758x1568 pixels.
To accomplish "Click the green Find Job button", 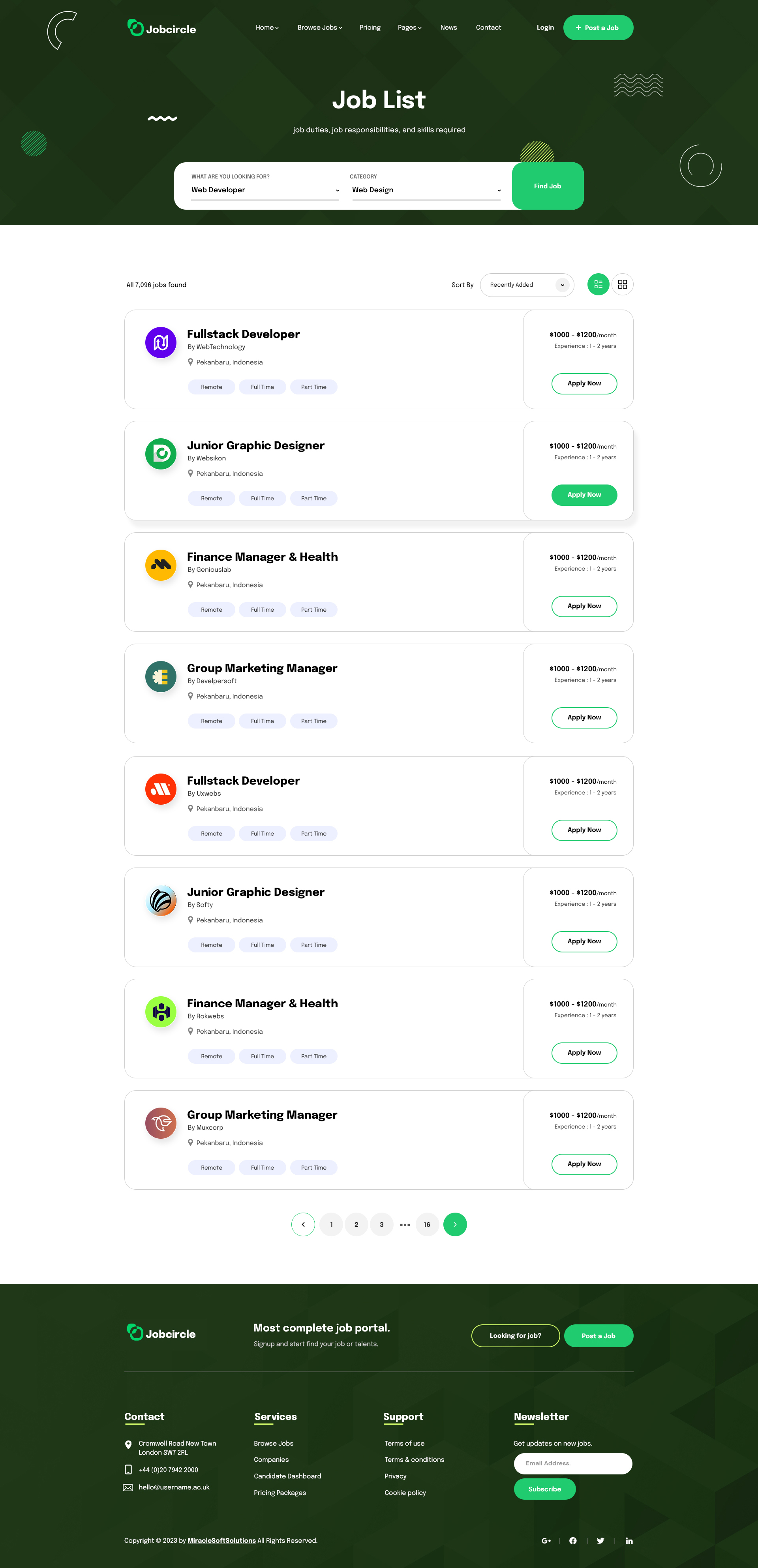I will (547, 186).
